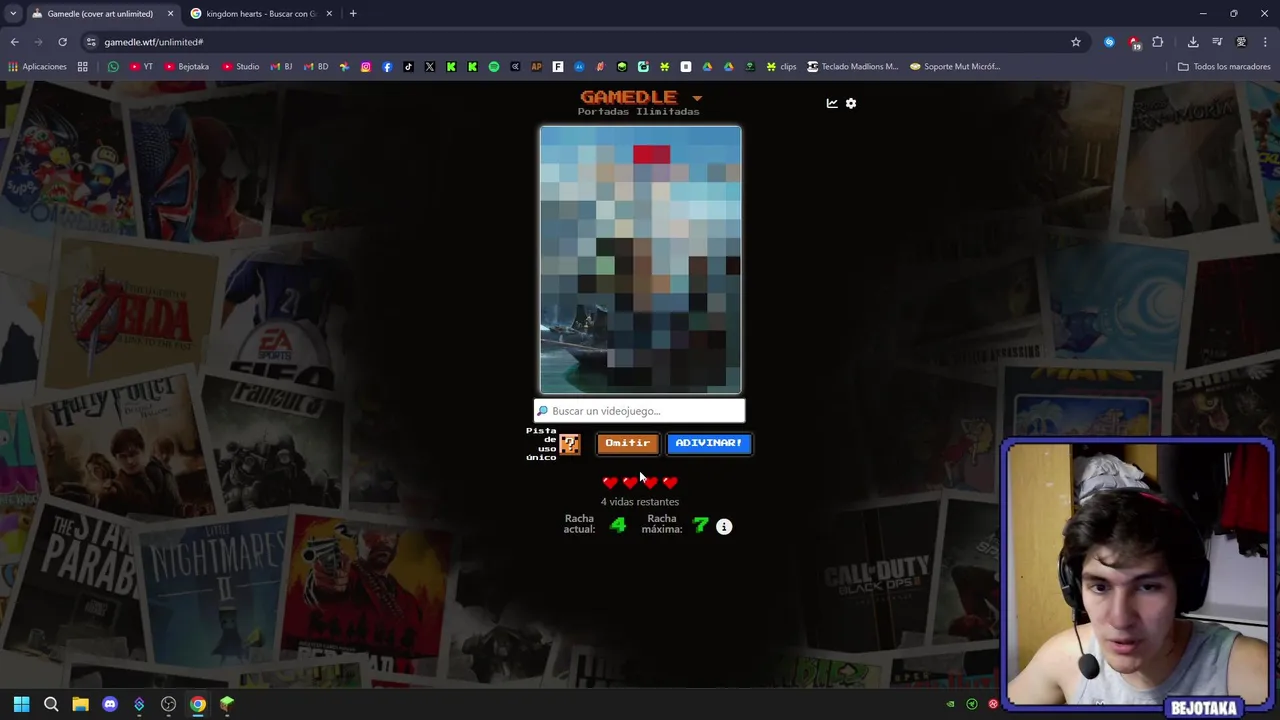Open the Chrome profile avatar

[1241, 42]
